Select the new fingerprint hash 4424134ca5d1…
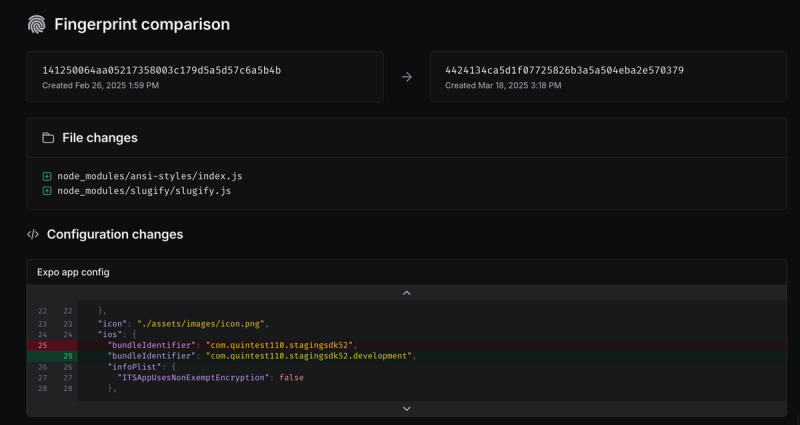 [x=564, y=70]
